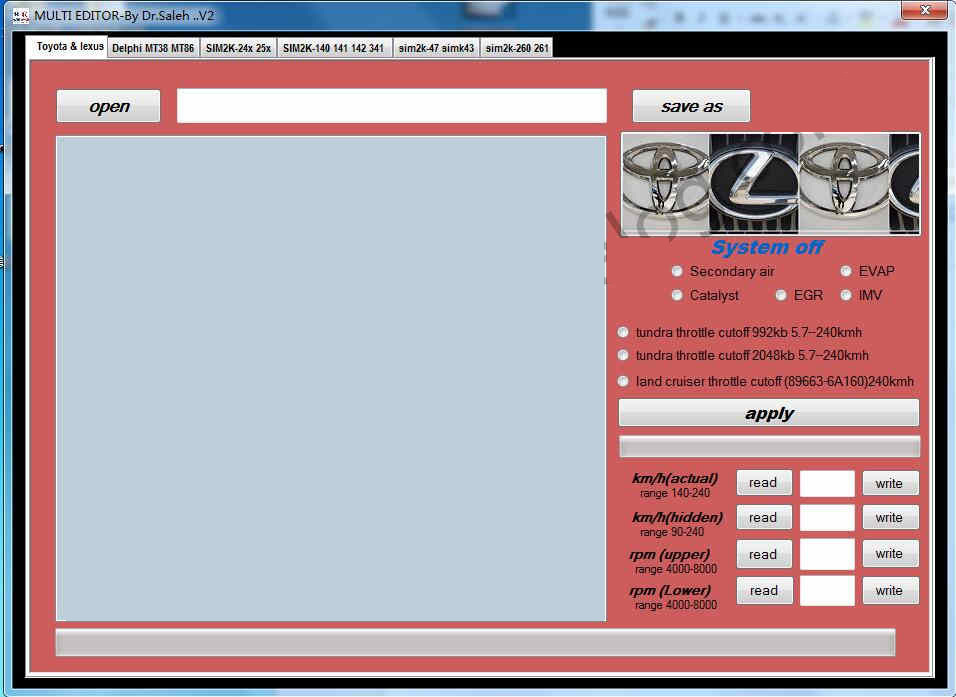Write the rpm (Lower) value
The width and height of the screenshot is (956, 697).
coord(890,590)
